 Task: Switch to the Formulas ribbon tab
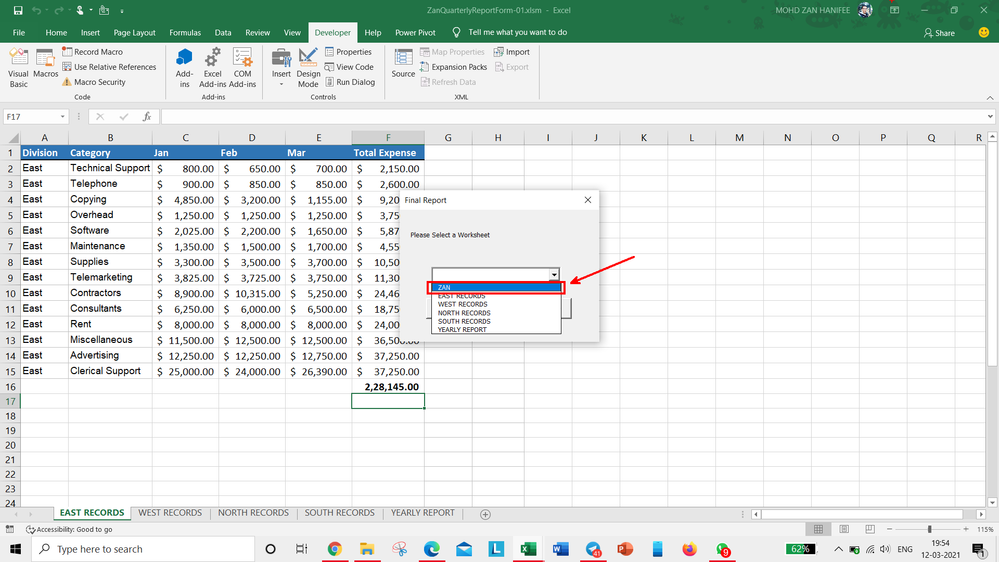click(185, 32)
